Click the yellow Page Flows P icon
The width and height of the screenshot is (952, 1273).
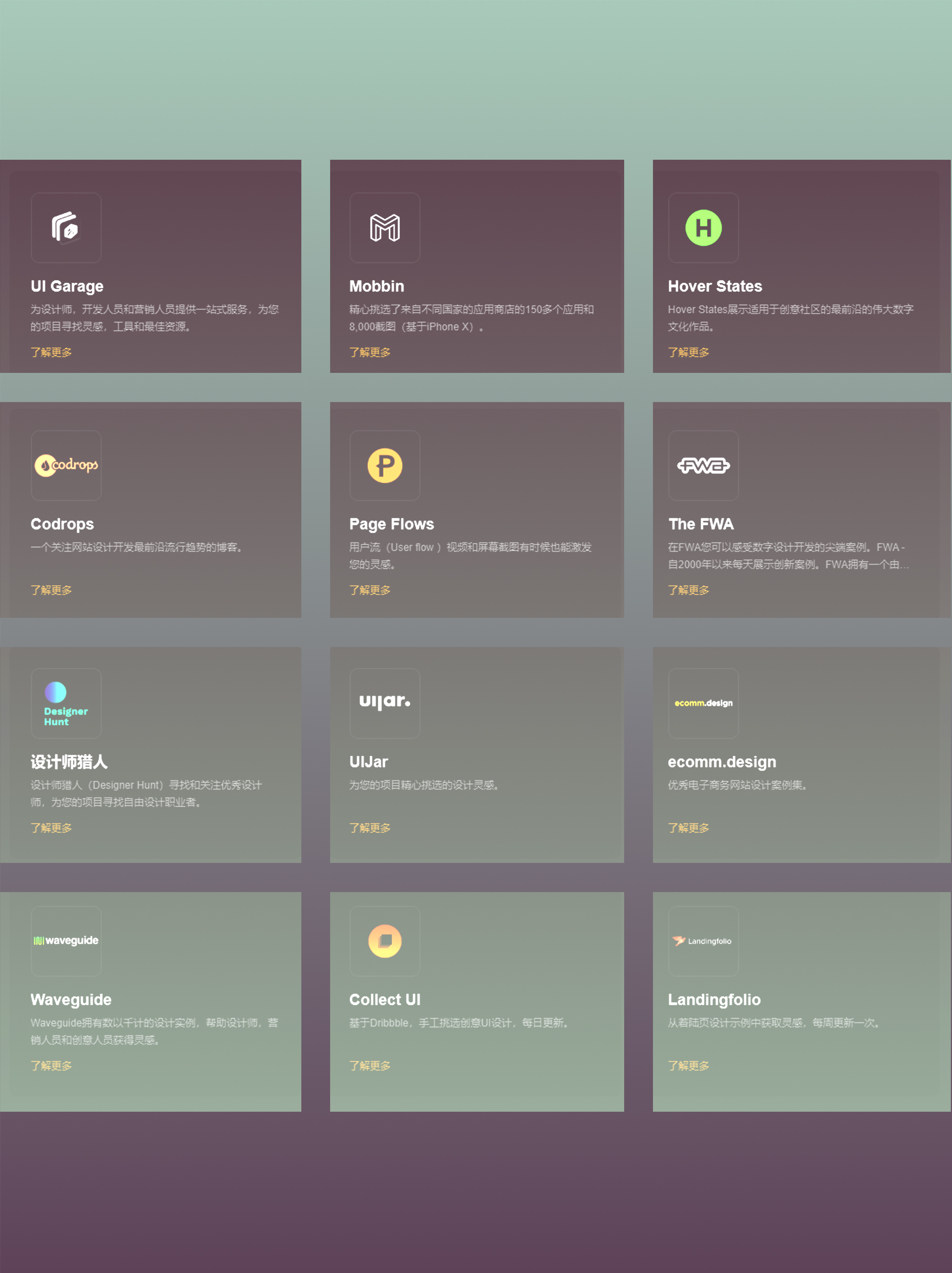tap(384, 465)
